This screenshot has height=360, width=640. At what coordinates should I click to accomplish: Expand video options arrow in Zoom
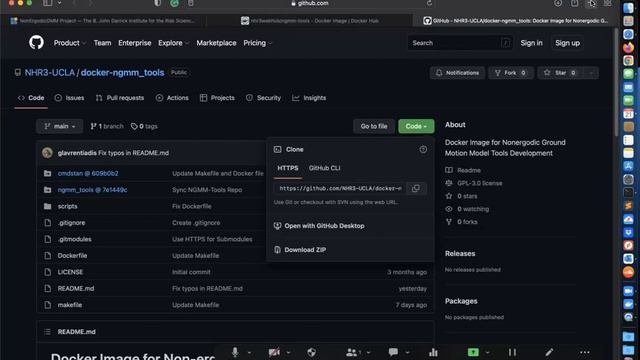288,353
